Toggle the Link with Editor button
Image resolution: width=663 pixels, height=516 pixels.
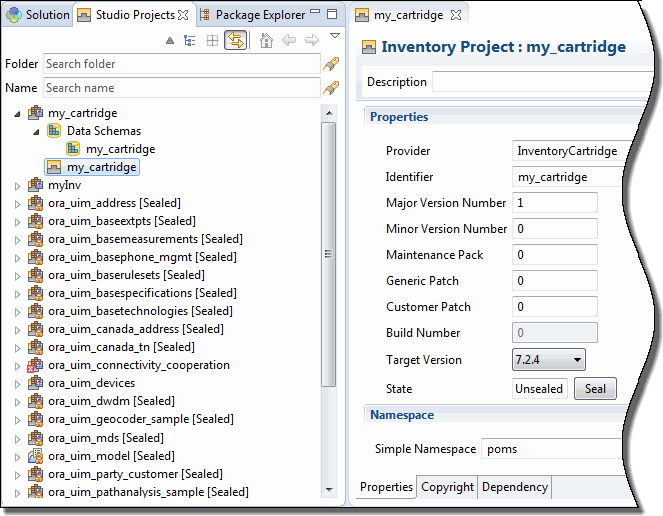click(237, 41)
